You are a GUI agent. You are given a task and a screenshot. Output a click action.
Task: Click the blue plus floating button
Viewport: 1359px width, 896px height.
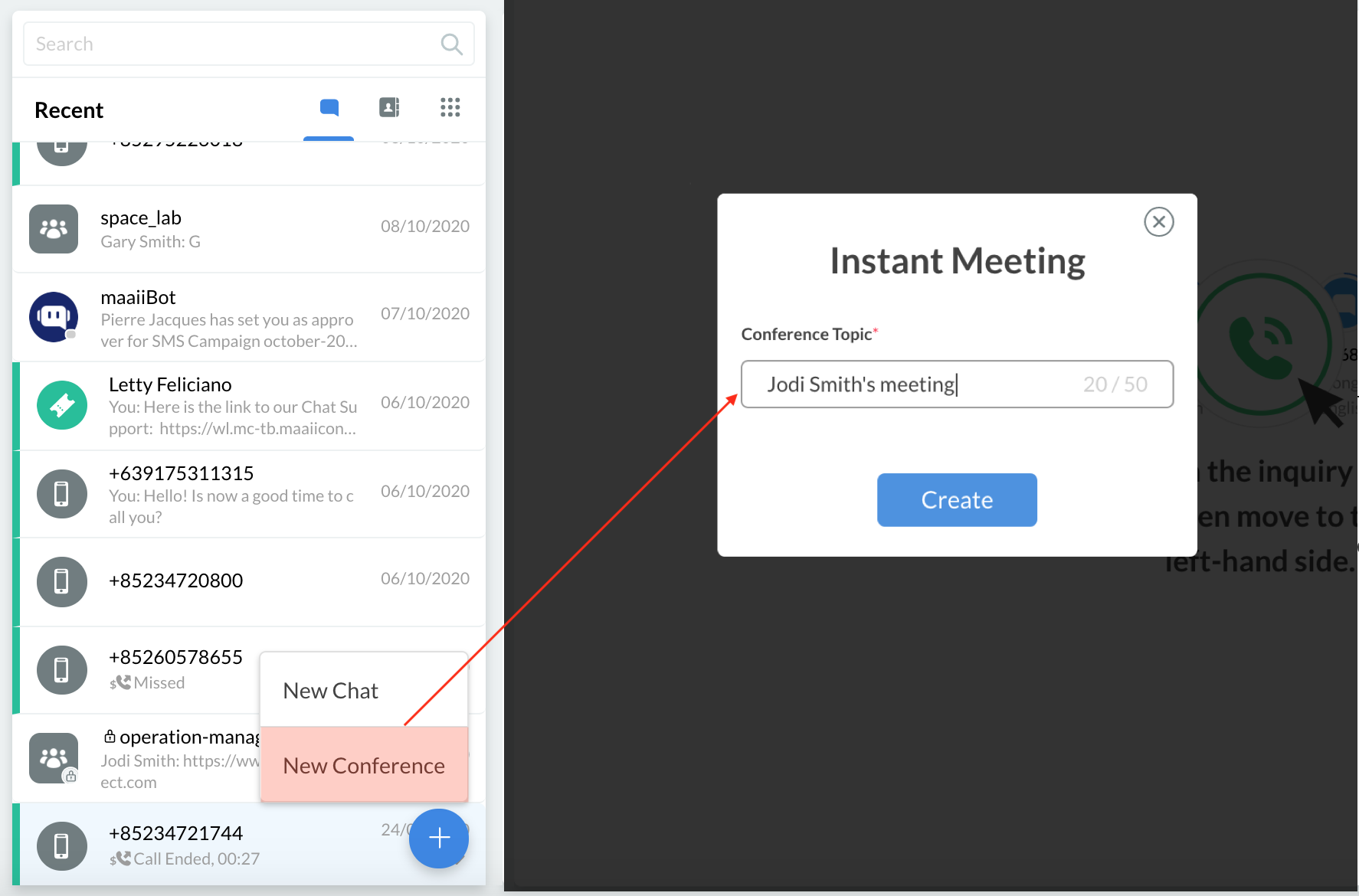tap(439, 839)
